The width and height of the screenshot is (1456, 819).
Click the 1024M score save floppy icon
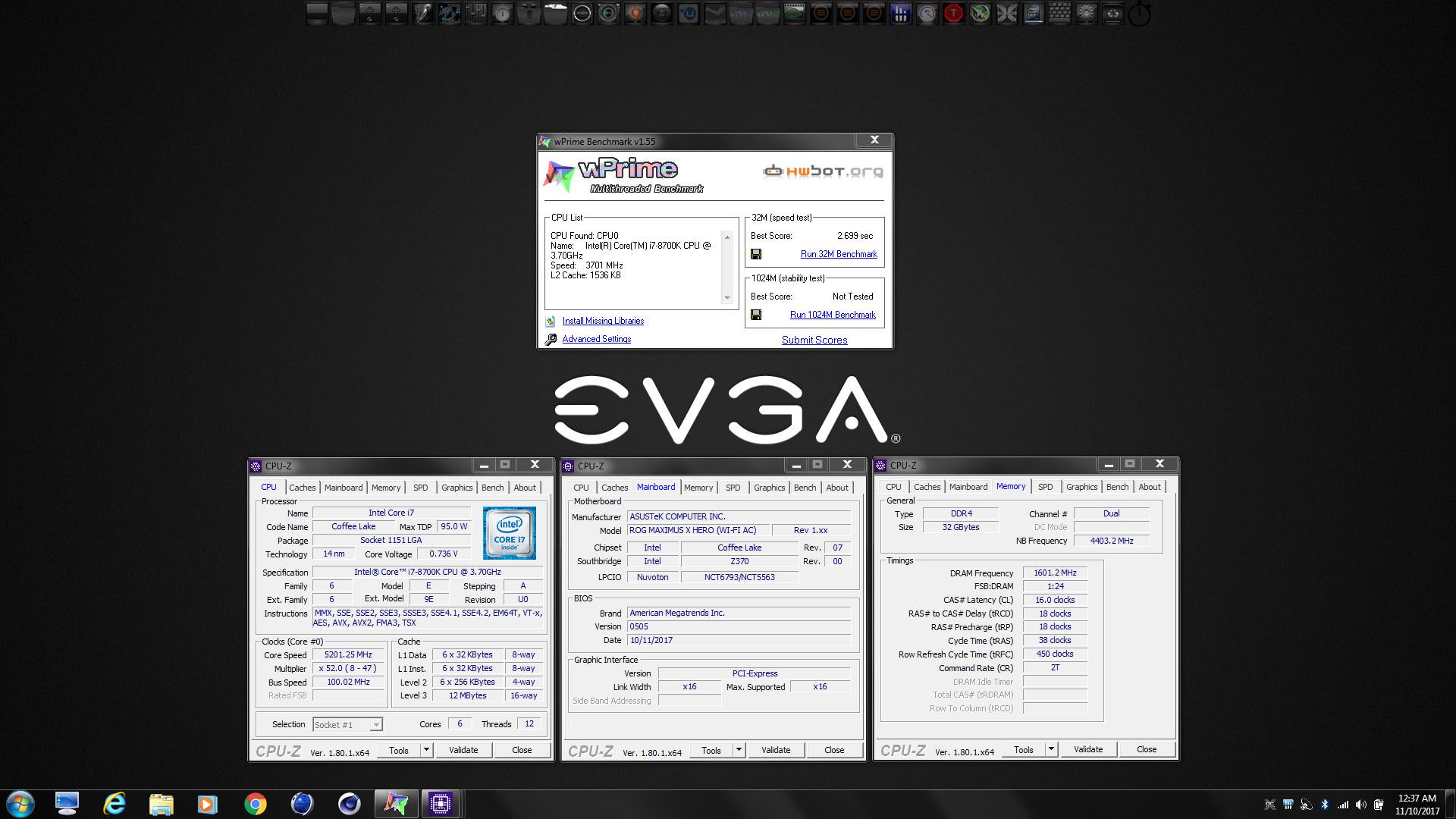756,315
